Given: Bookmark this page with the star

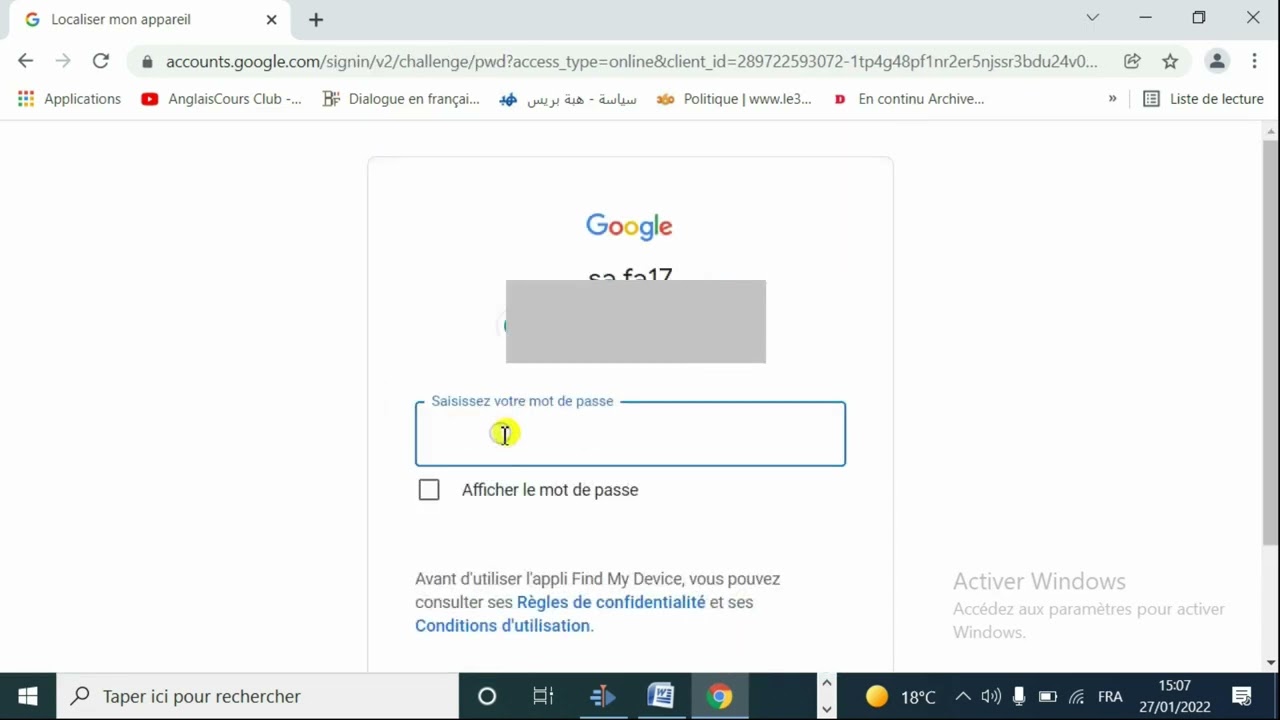Looking at the screenshot, I should pyautogui.click(x=1170, y=61).
